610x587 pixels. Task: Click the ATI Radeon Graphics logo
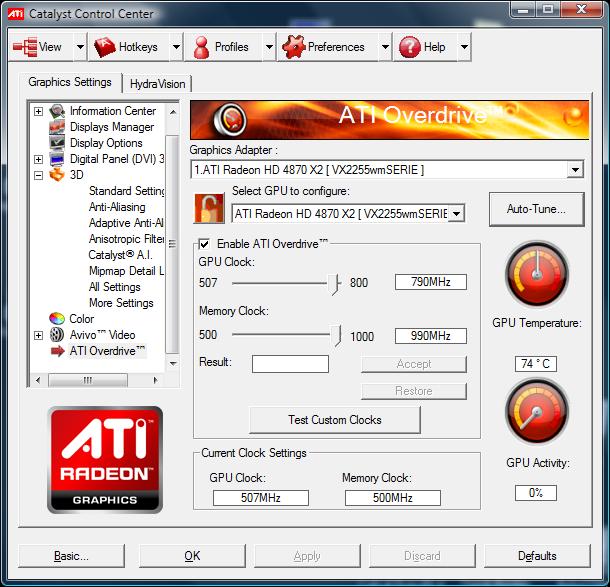105,460
